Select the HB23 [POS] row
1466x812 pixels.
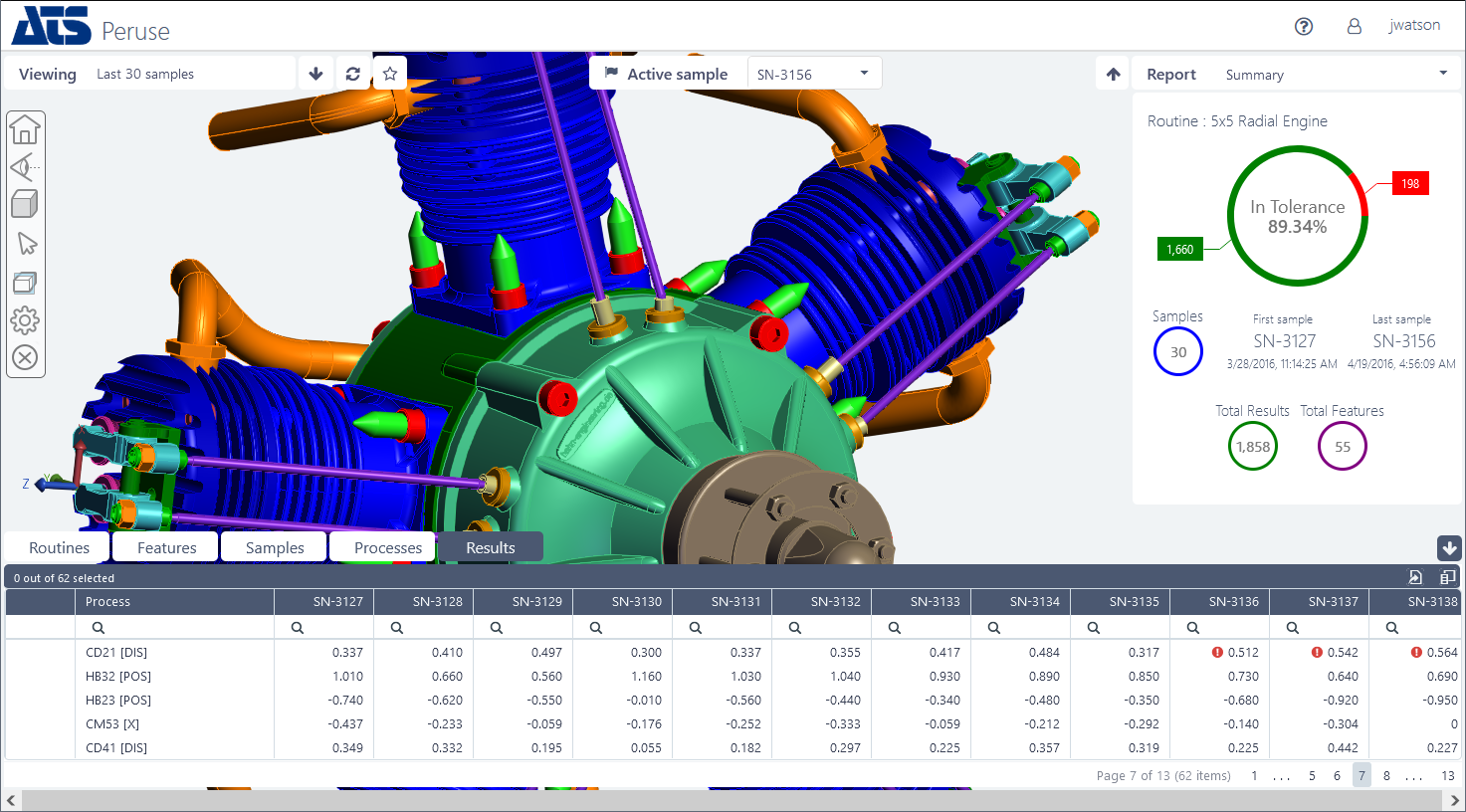(732, 701)
